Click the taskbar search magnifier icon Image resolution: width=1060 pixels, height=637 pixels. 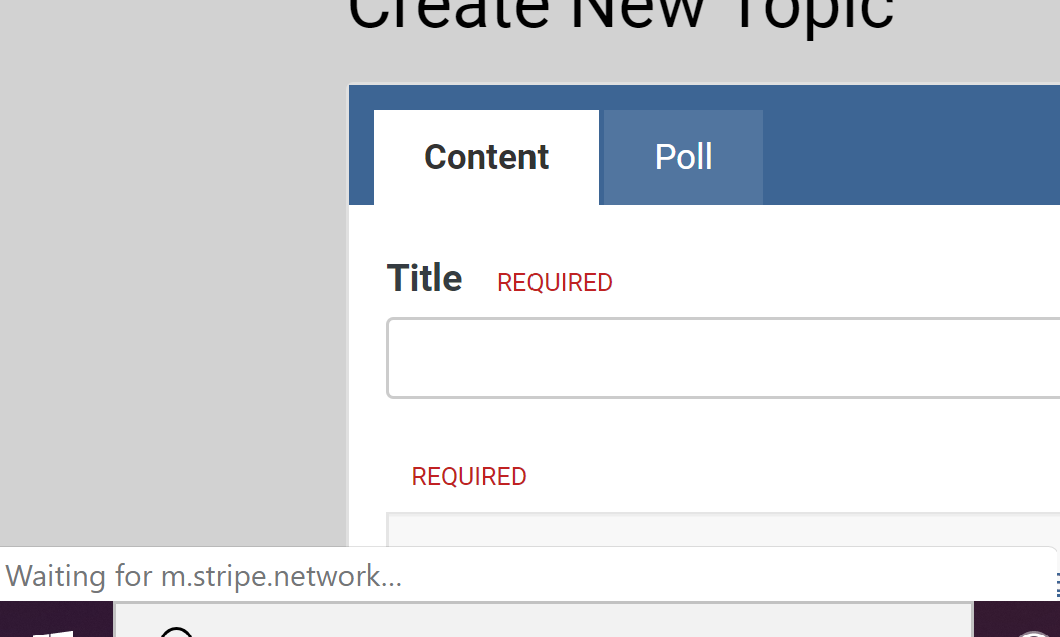176,630
